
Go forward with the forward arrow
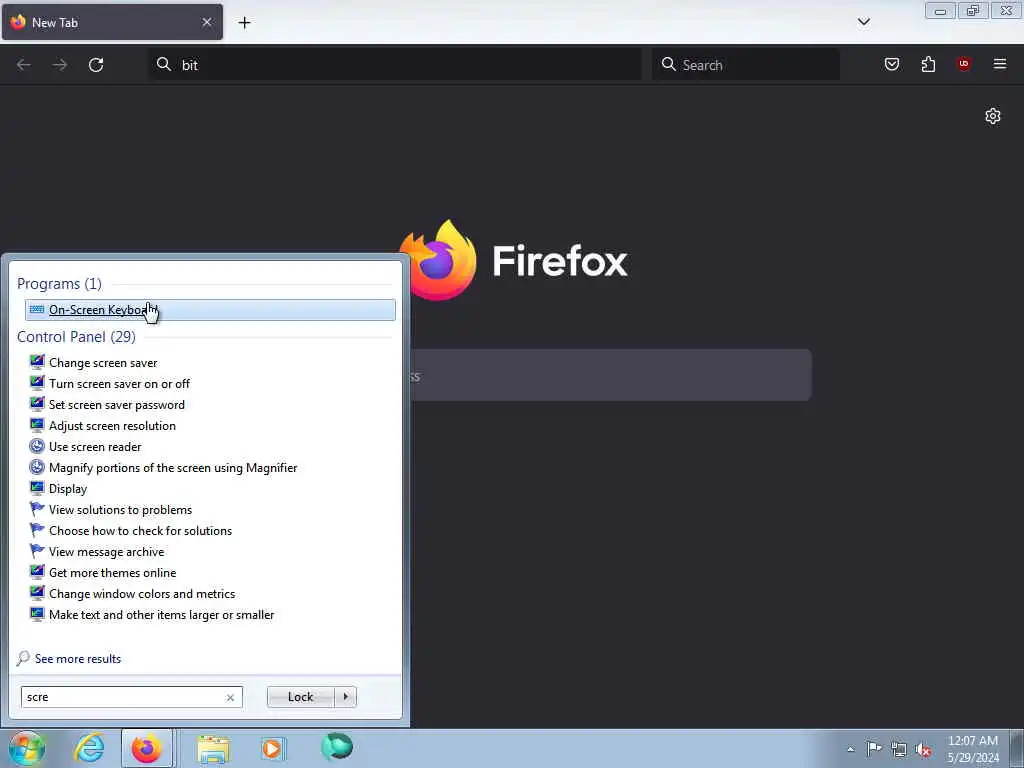click(60, 65)
